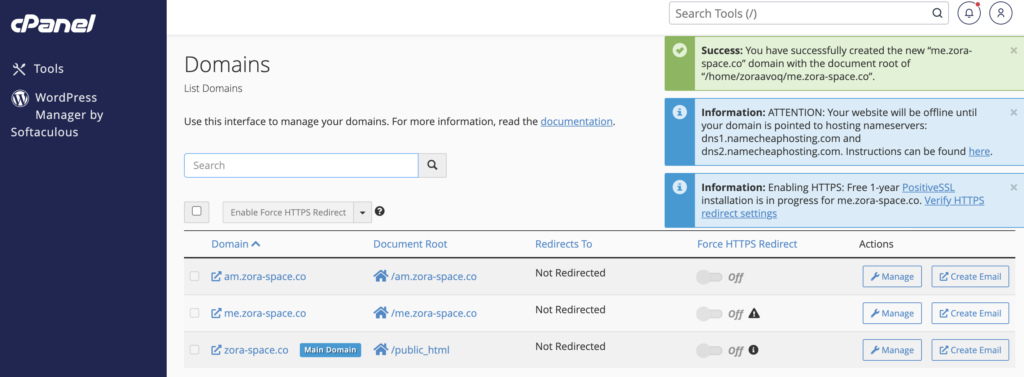Open the notifications bell icon
Viewport: 1024px width, 377px height.
click(x=969, y=13)
